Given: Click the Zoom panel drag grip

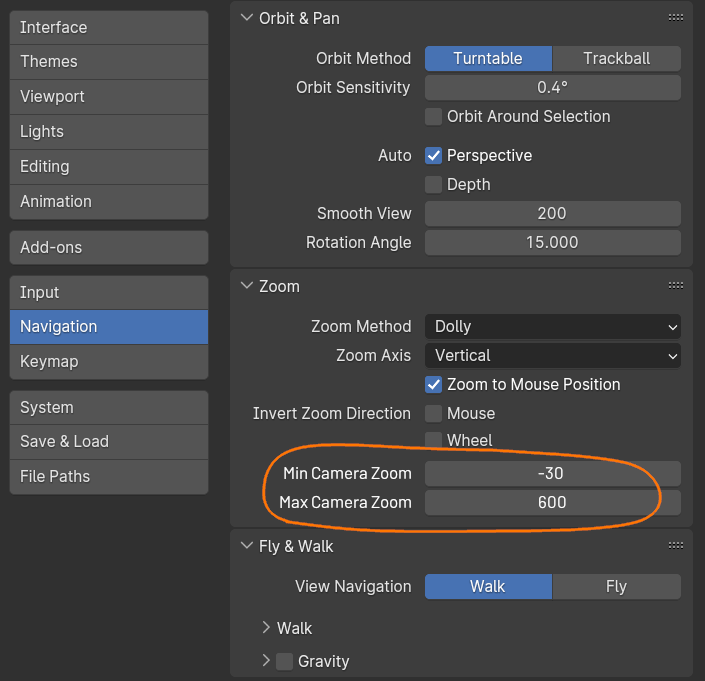Looking at the screenshot, I should pyautogui.click(x=676, y=285).
